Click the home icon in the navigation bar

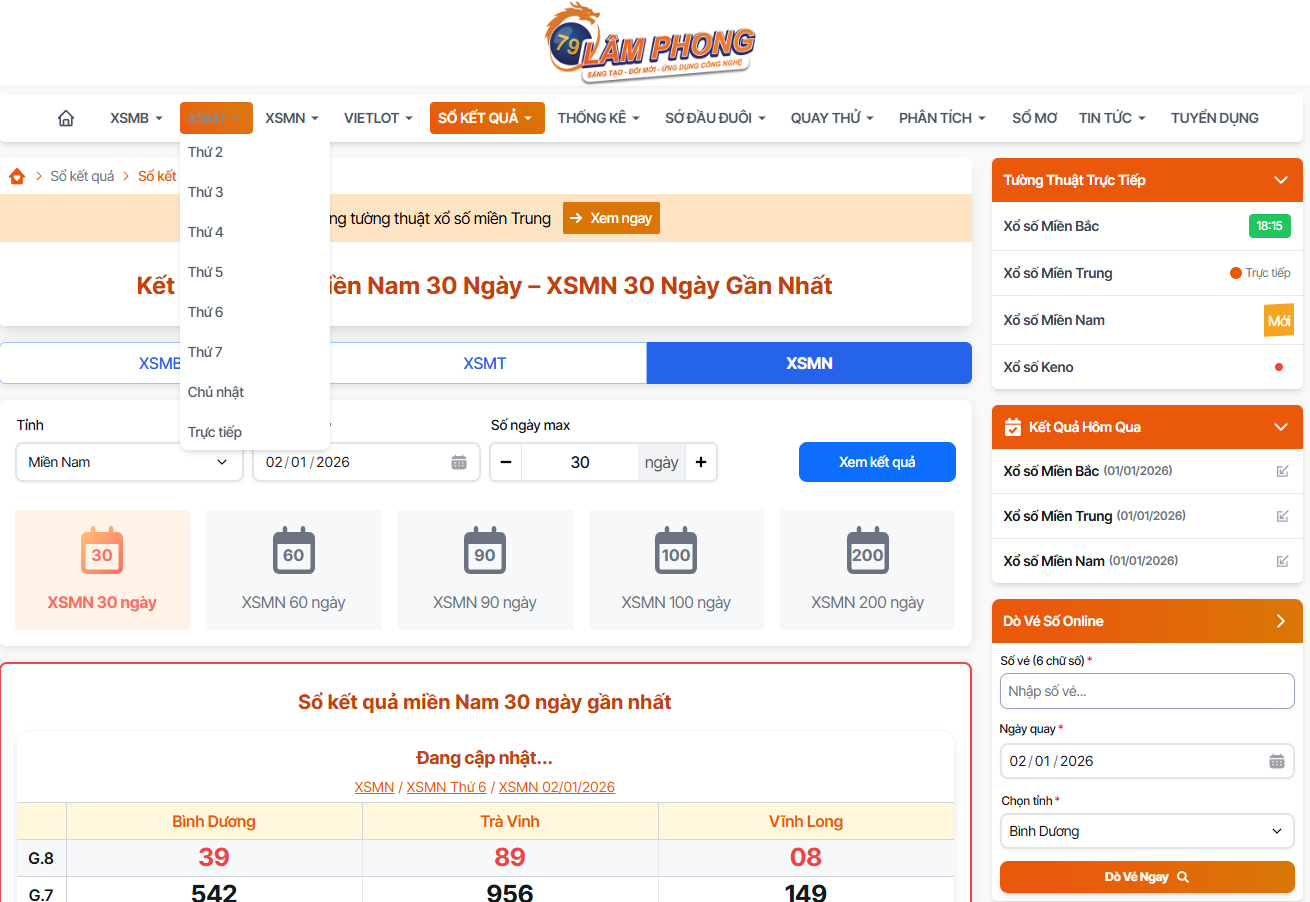point(65,117)
